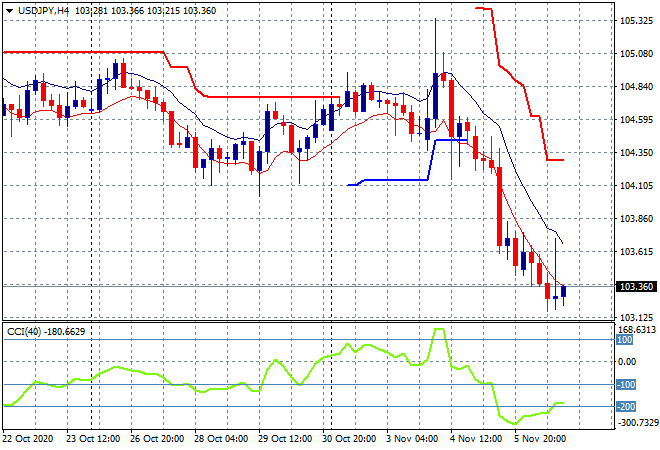Screen dimensions: 660x450
Task: Click the 168.6313 CCI scale maximum label
Action: coord(636,329)
